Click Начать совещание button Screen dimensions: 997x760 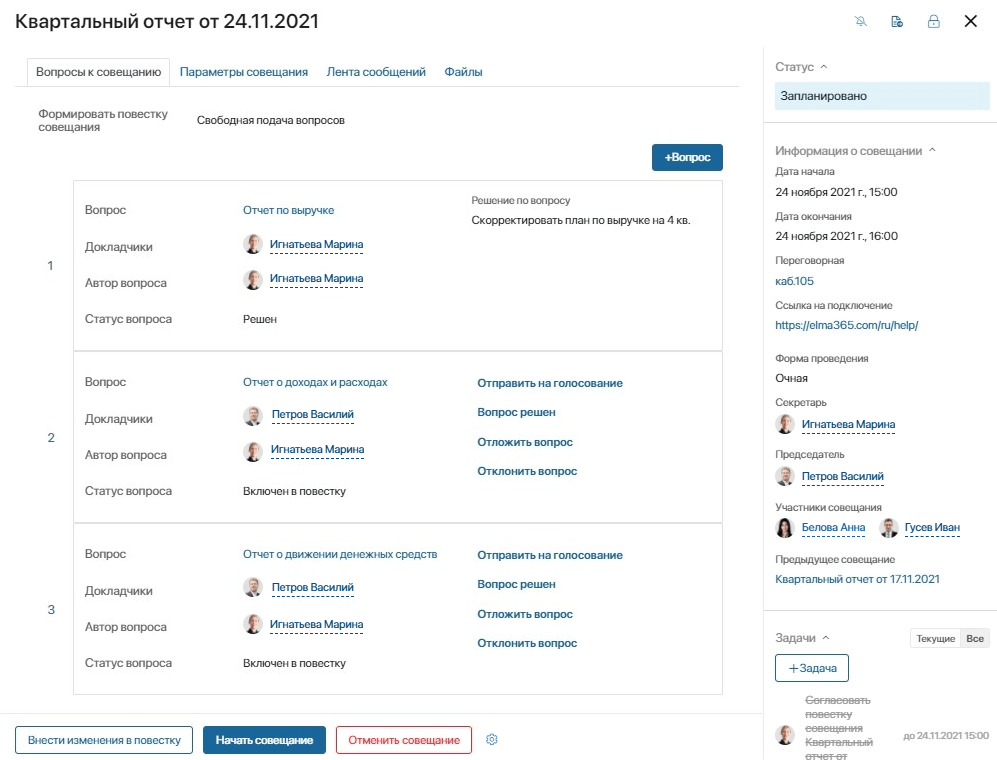(265, 740)
